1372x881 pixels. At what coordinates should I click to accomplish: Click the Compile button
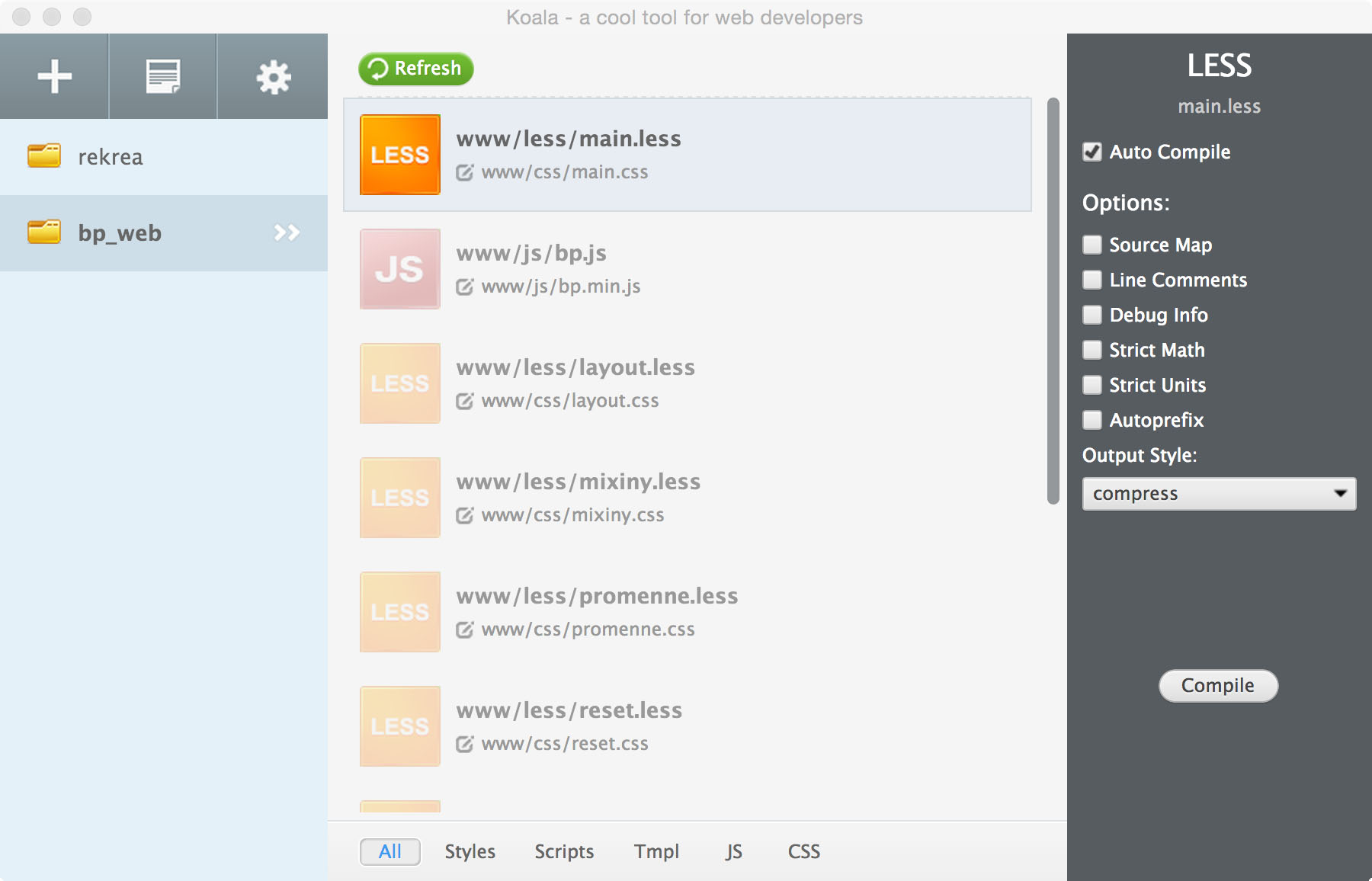pos(1217,686)
